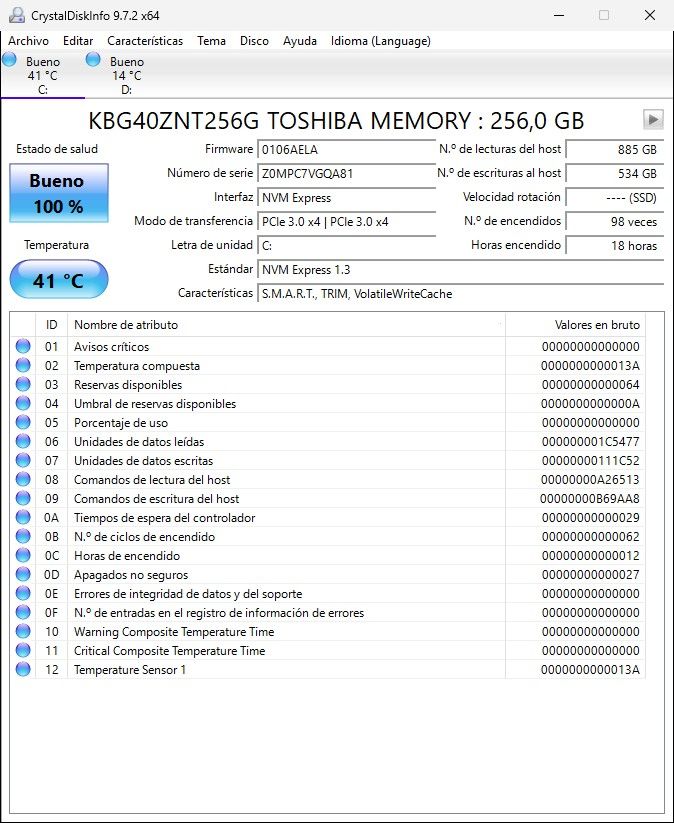Screen dimensions: 674x823
Task: Select the C: drive tab at 41 °C
Action: point(43,75)
